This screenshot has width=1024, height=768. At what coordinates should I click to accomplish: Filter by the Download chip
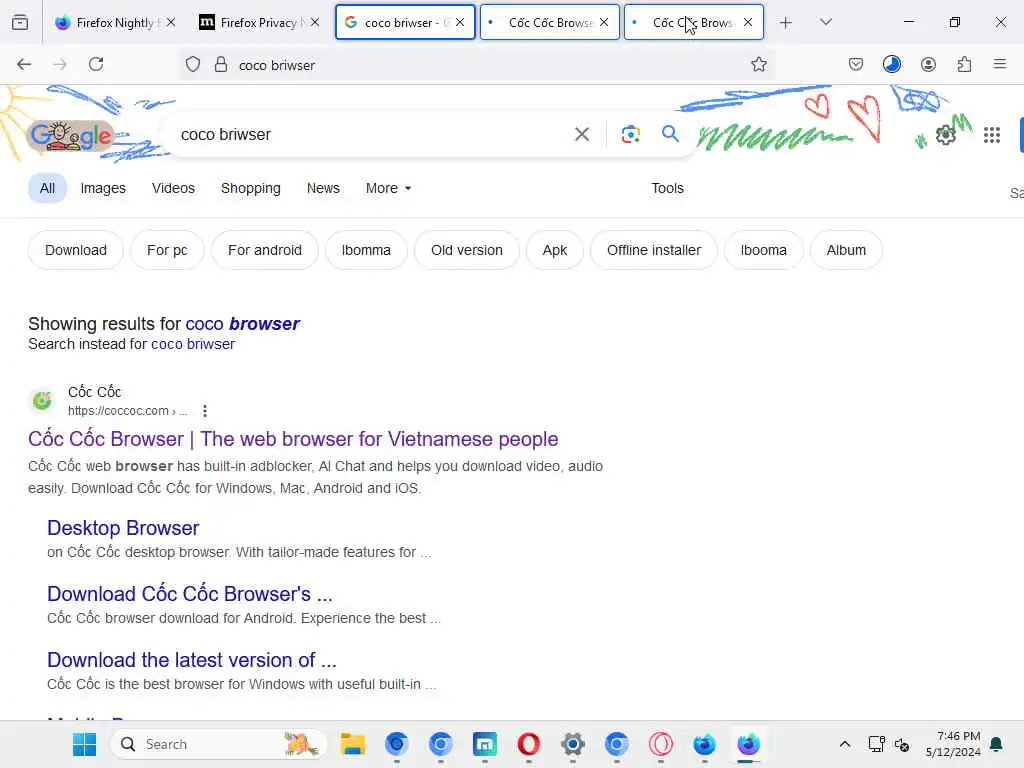[x=76, y=250]
